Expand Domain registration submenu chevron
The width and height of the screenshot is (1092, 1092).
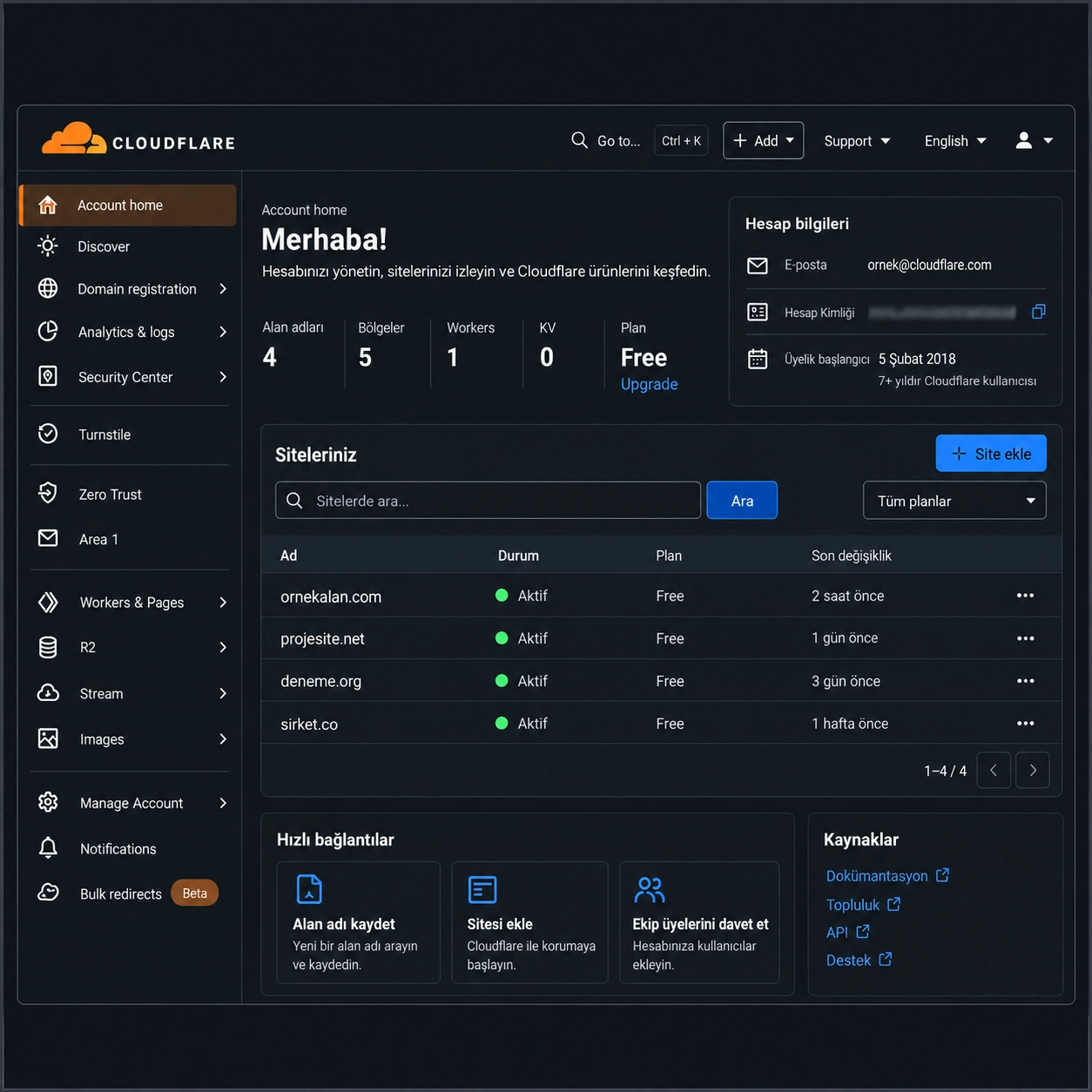(223, 288)
